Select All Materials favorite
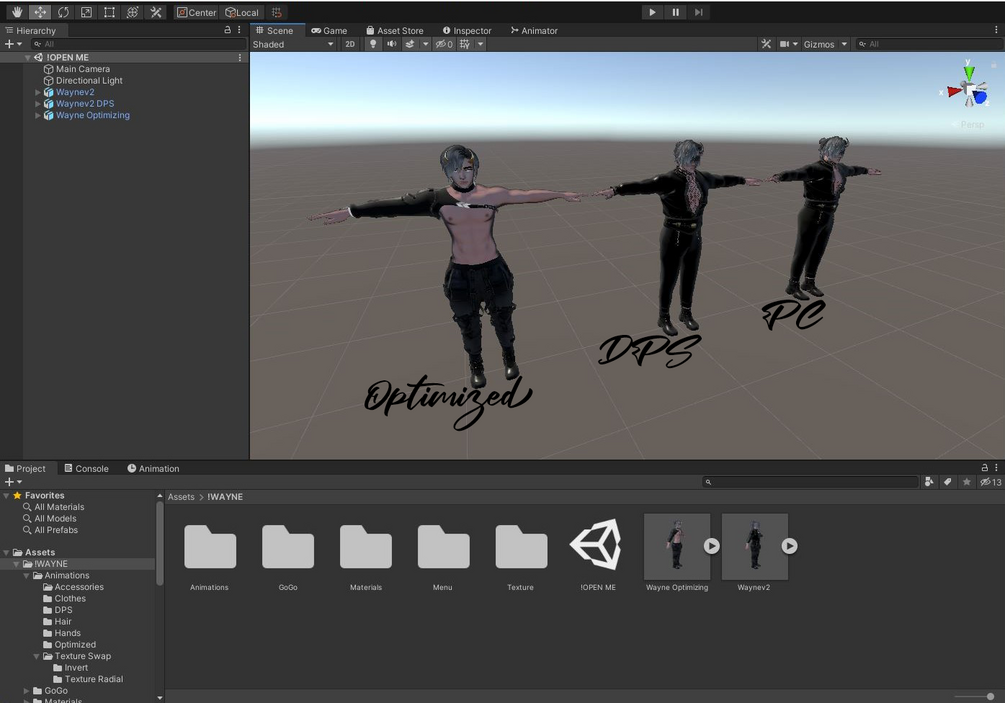The image size is (1005, 703). (59, 507)
